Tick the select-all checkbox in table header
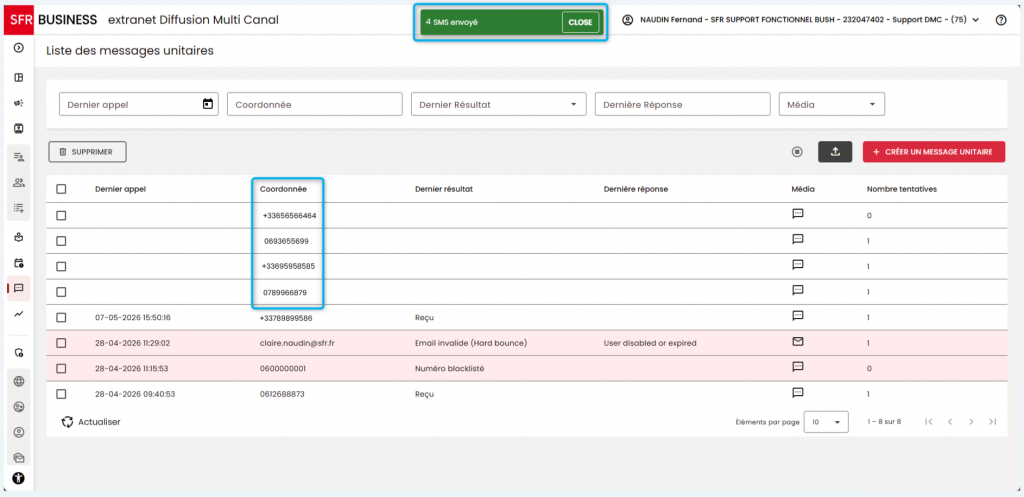This screenshot has width=1024, height=497. coord(61,189)
